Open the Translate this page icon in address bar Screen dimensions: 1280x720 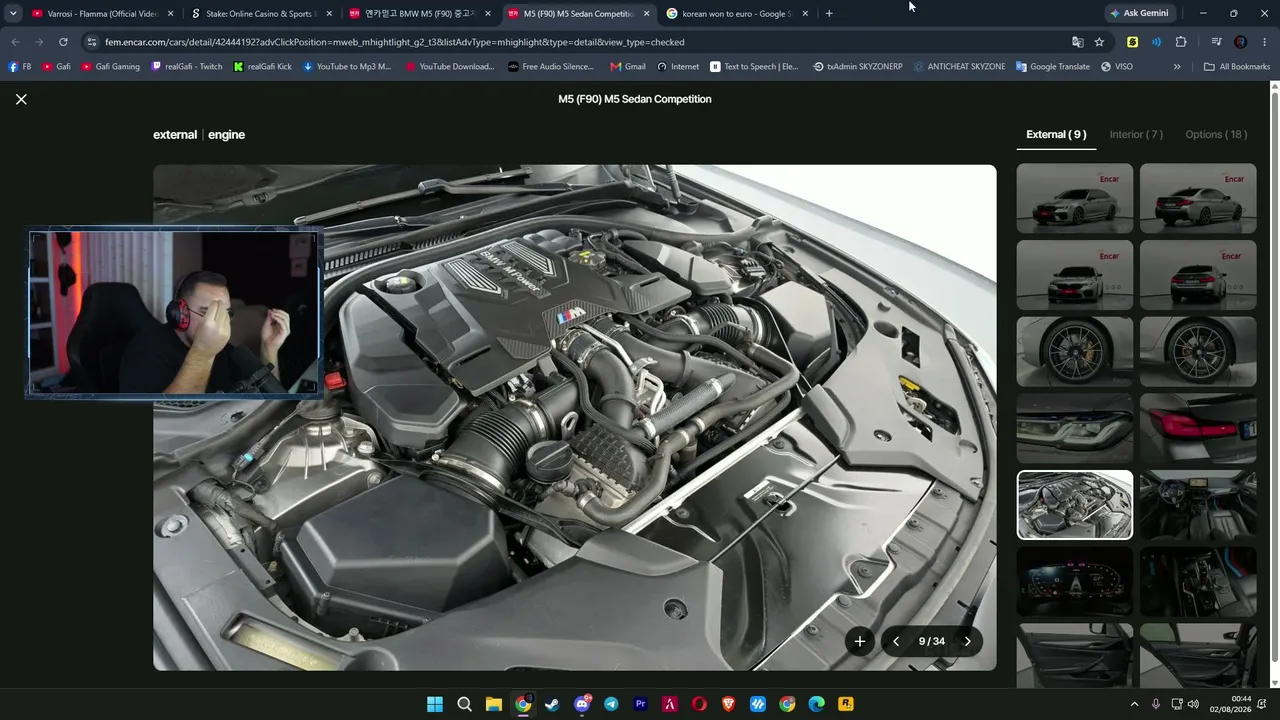click(x=1077, y=42)
